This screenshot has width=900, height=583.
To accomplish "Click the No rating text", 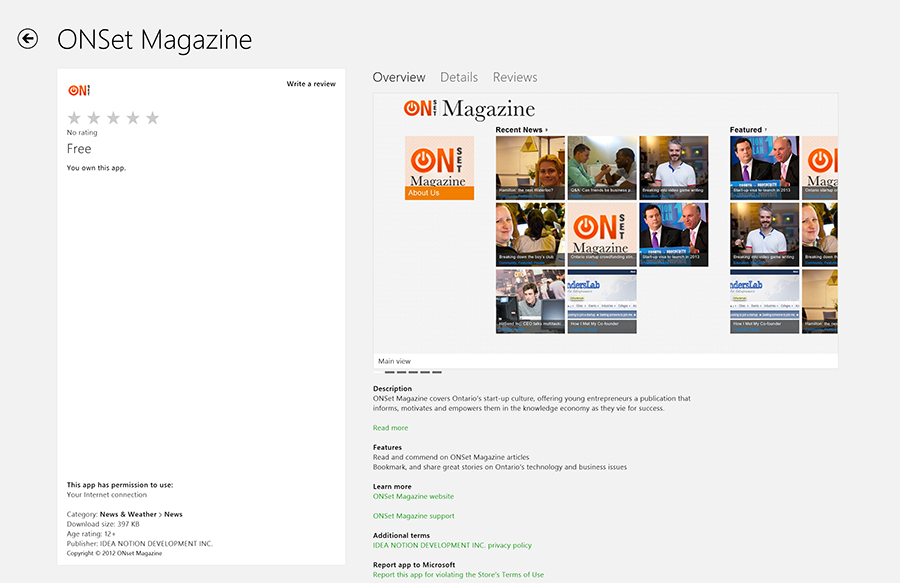I will click(82, 133).
